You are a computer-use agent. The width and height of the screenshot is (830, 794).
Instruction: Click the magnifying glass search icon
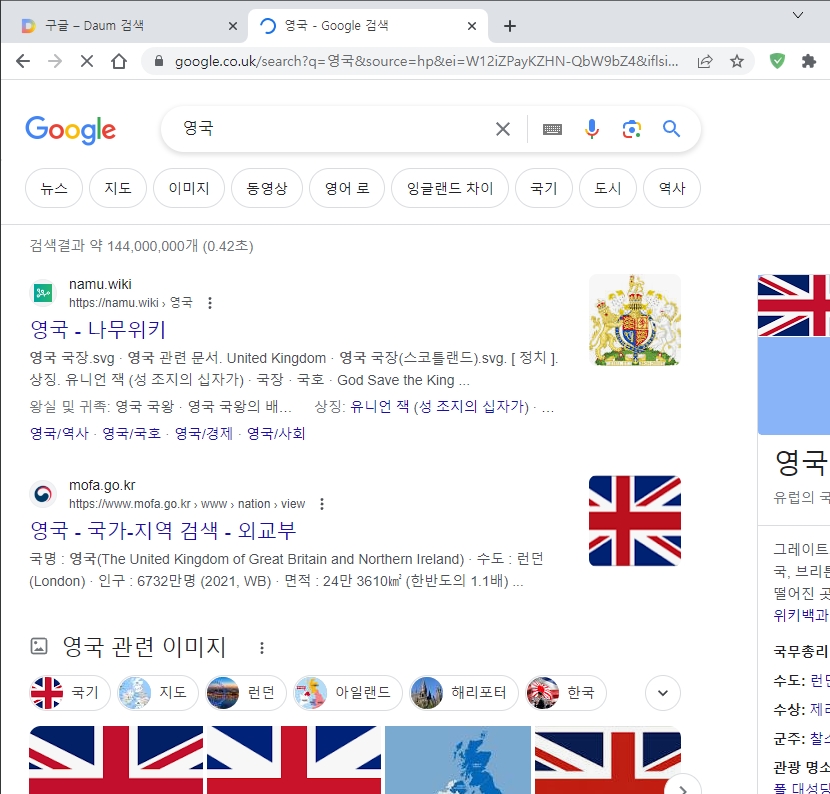(x=671, y=129)
